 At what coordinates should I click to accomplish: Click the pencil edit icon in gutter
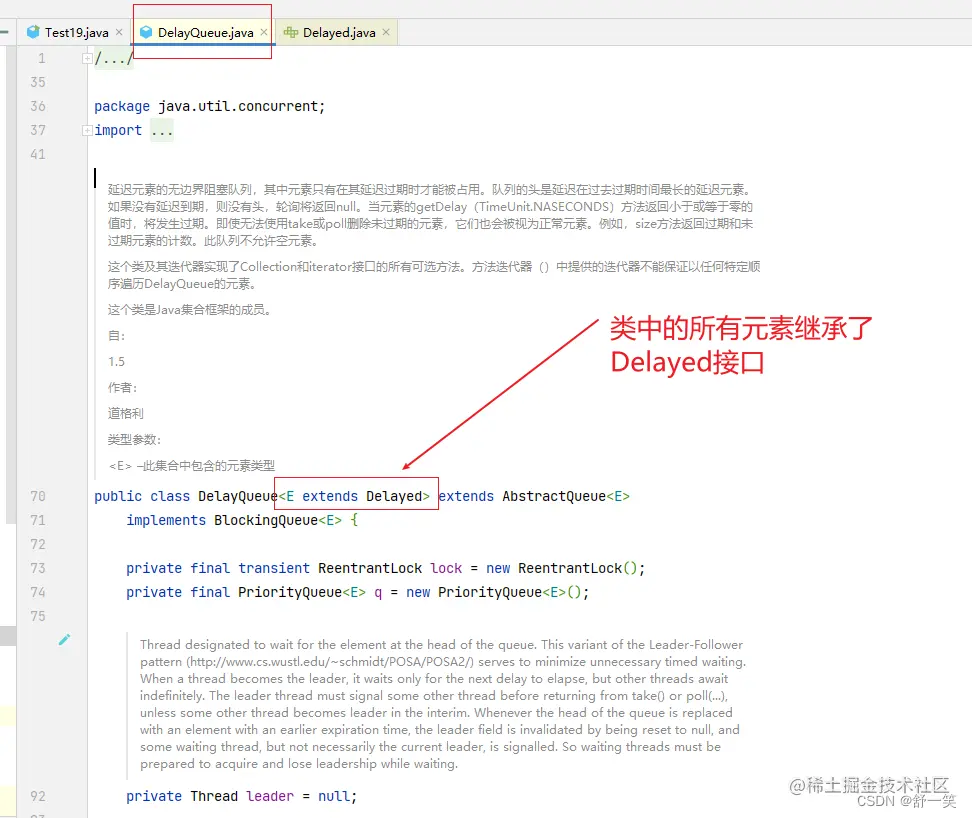(x=64, y=640)
